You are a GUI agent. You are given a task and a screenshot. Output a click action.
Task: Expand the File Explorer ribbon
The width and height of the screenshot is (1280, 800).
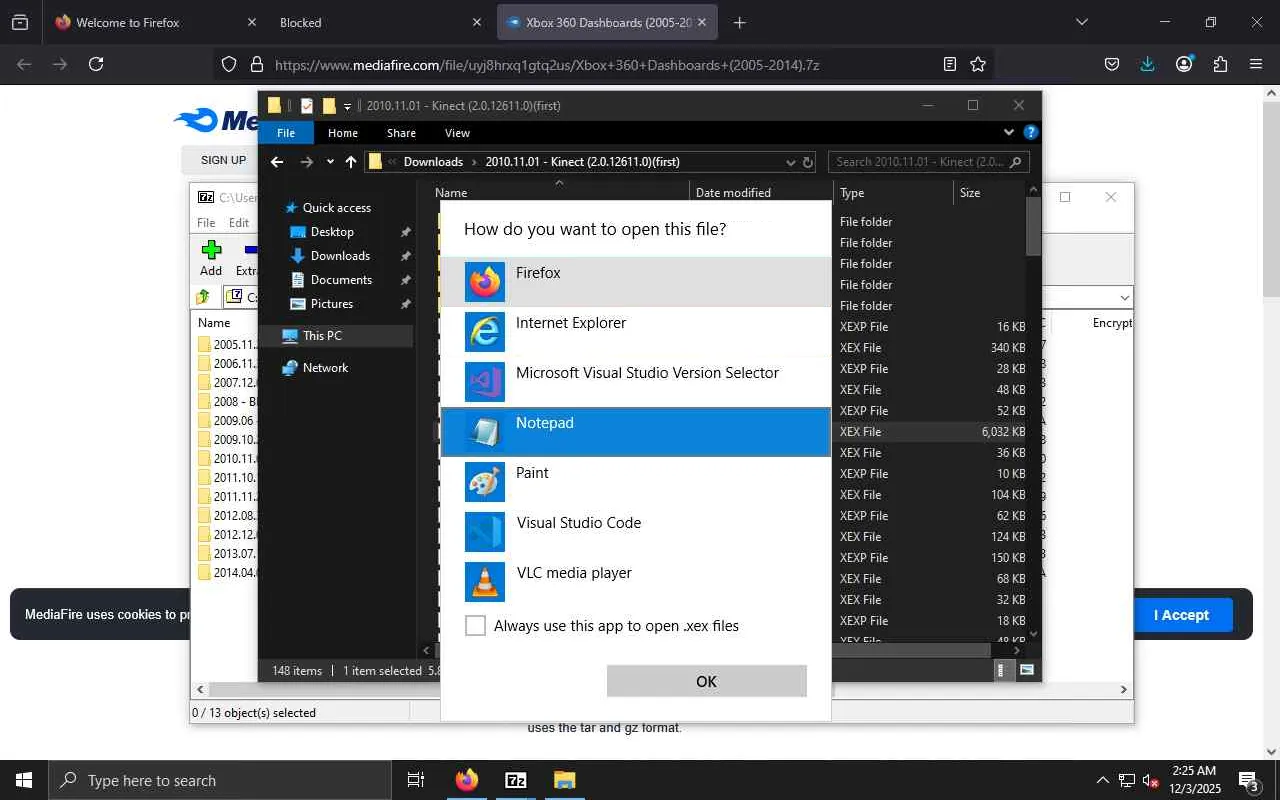(1009, 132)
